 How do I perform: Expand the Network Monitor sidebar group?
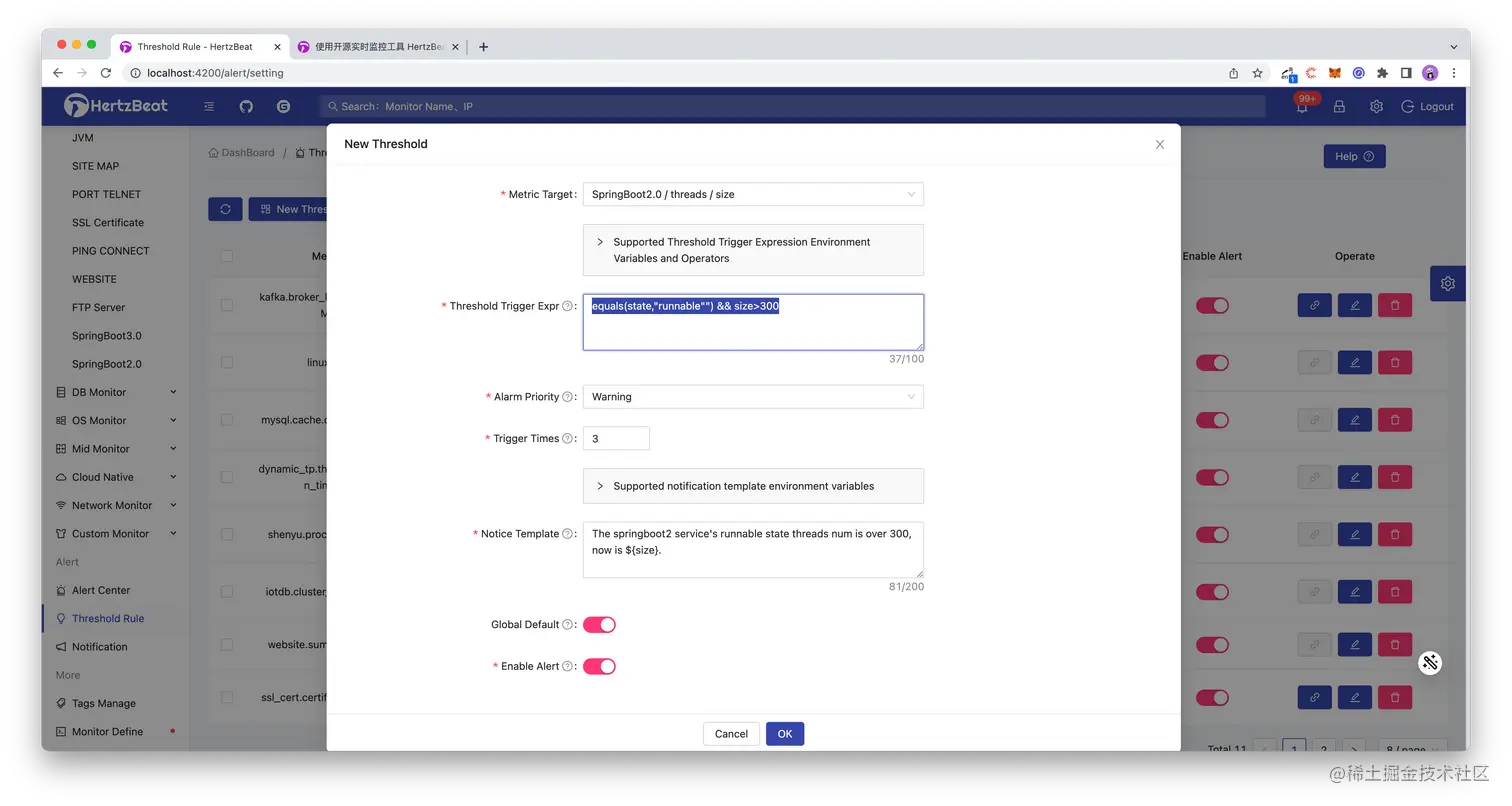117,506
